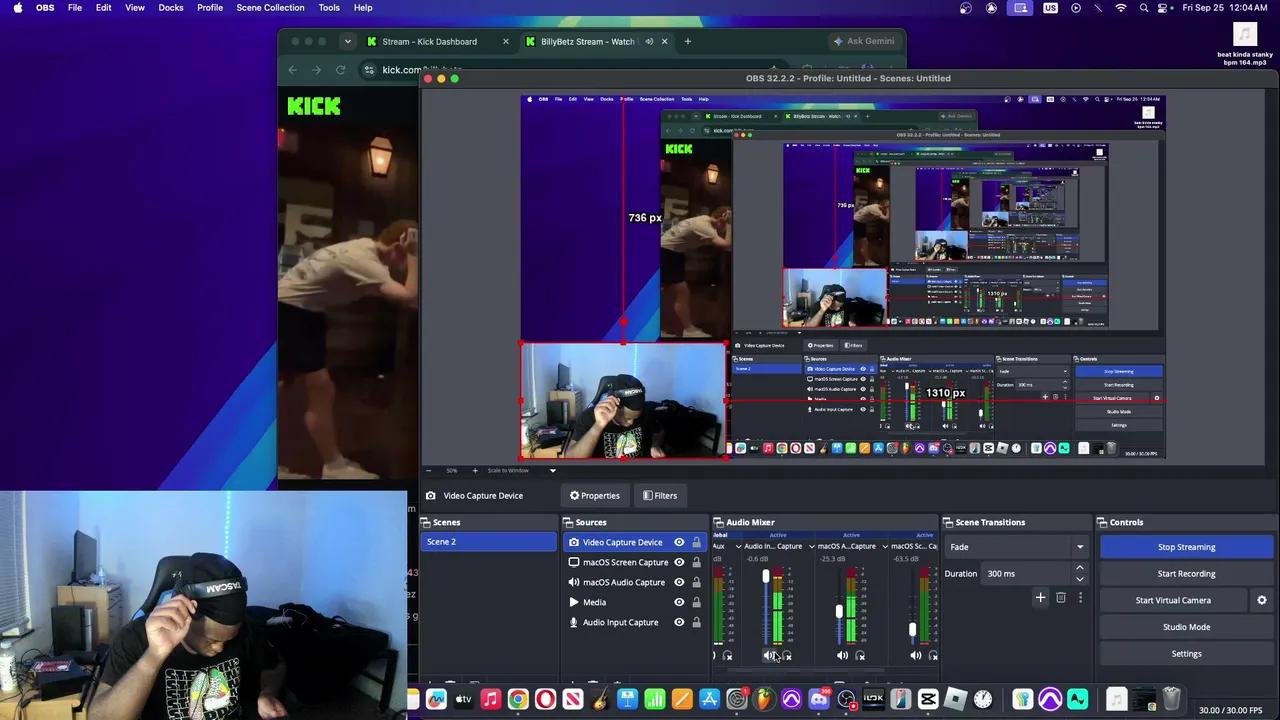Lock the Audio Input Capture source
Image resolution: width=1280 pixels, height=720 pixels.
pos(696,622)
